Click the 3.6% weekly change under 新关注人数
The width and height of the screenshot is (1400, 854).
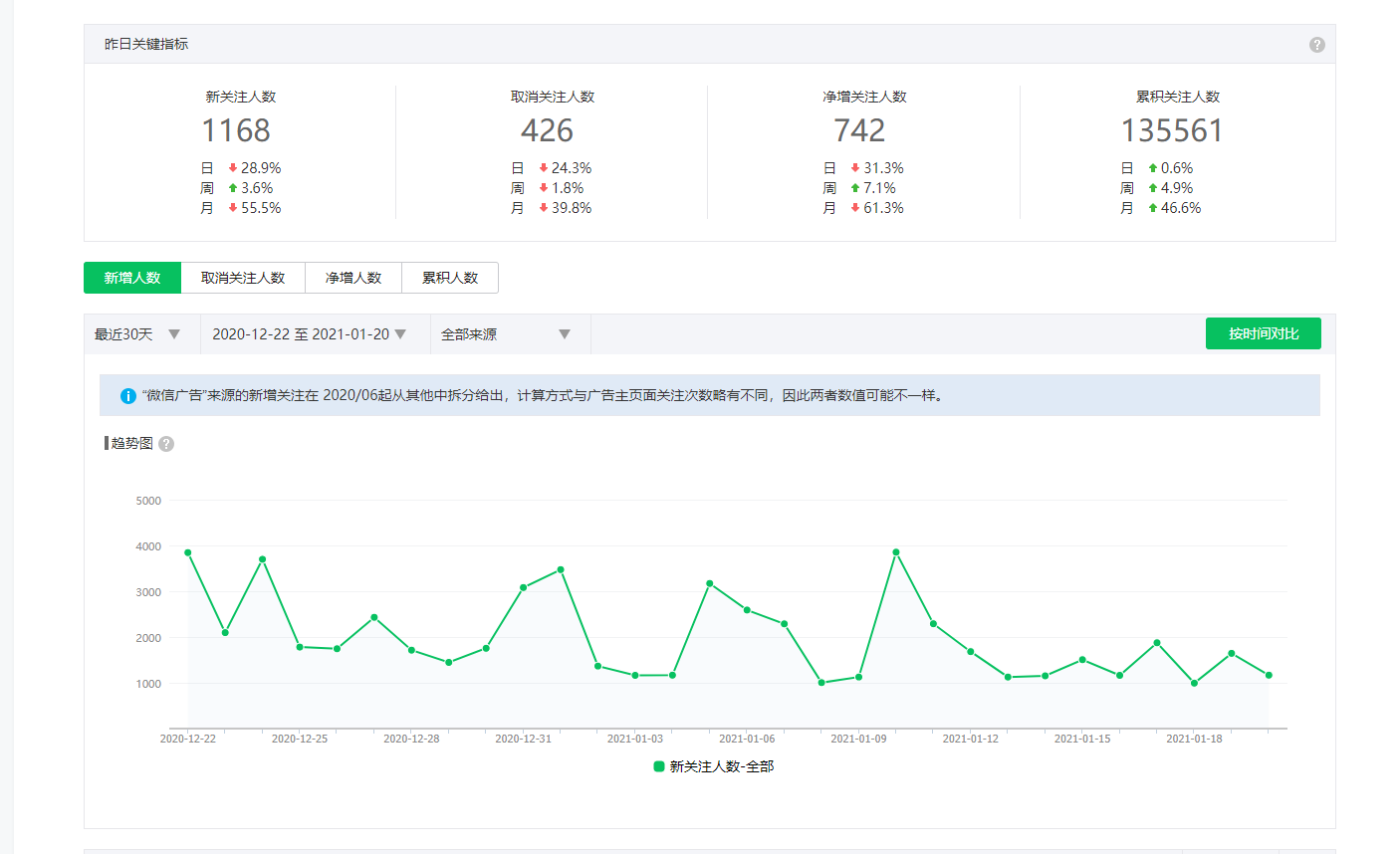pyautogui.click(x=257, y=188)
